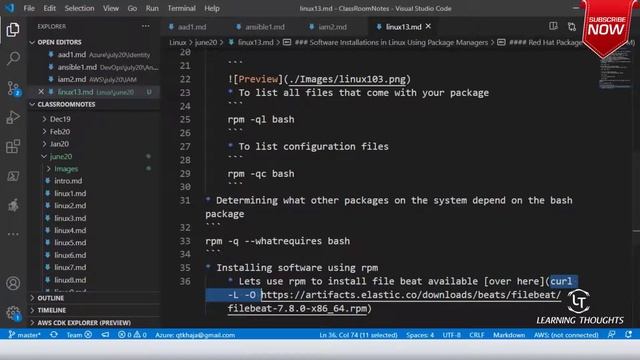Open the Explorer view in activity bar
The image size is (640, 360).
(13, 29)
